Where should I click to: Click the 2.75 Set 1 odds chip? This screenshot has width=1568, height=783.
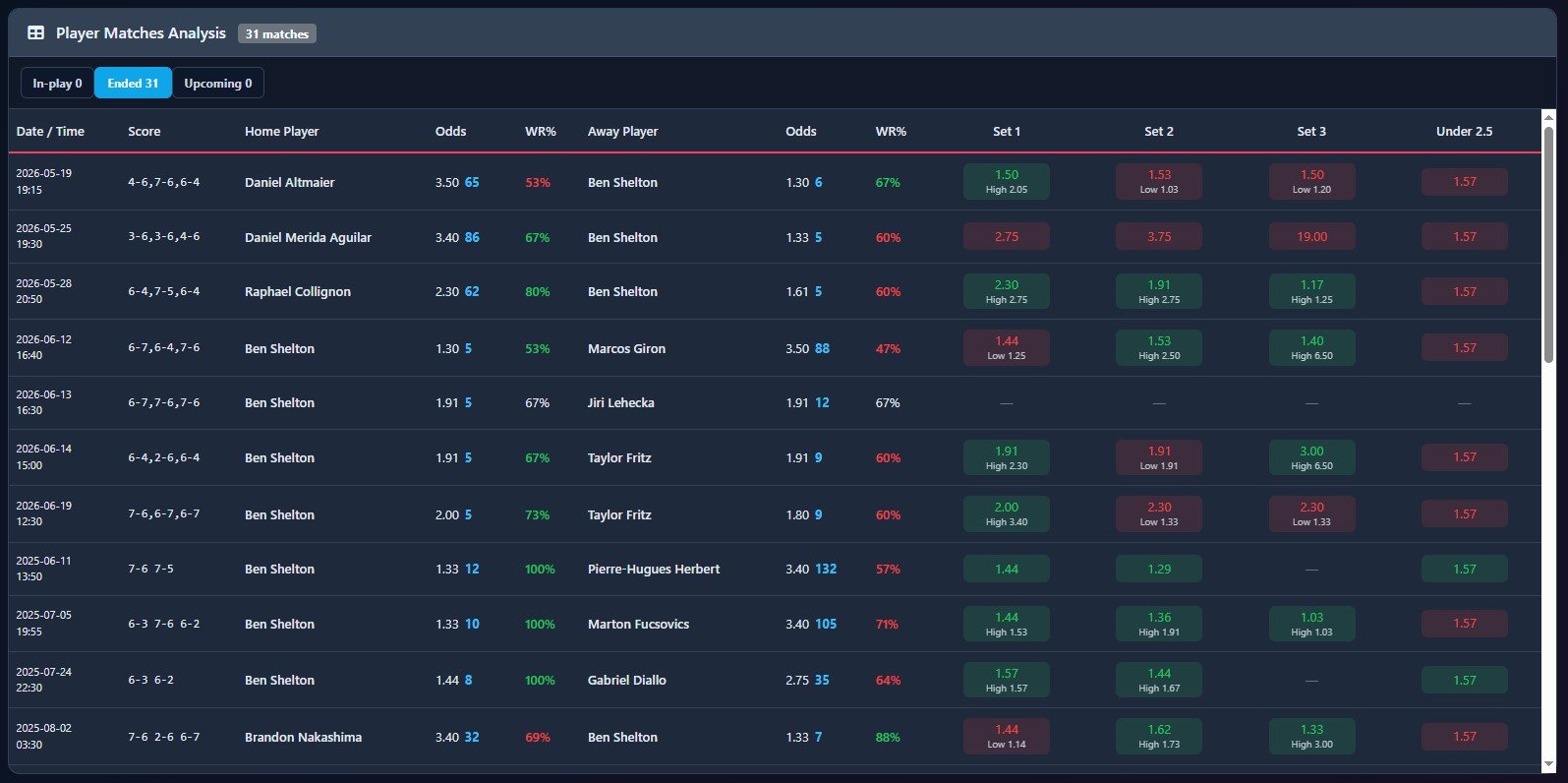tap(1007, 237)
